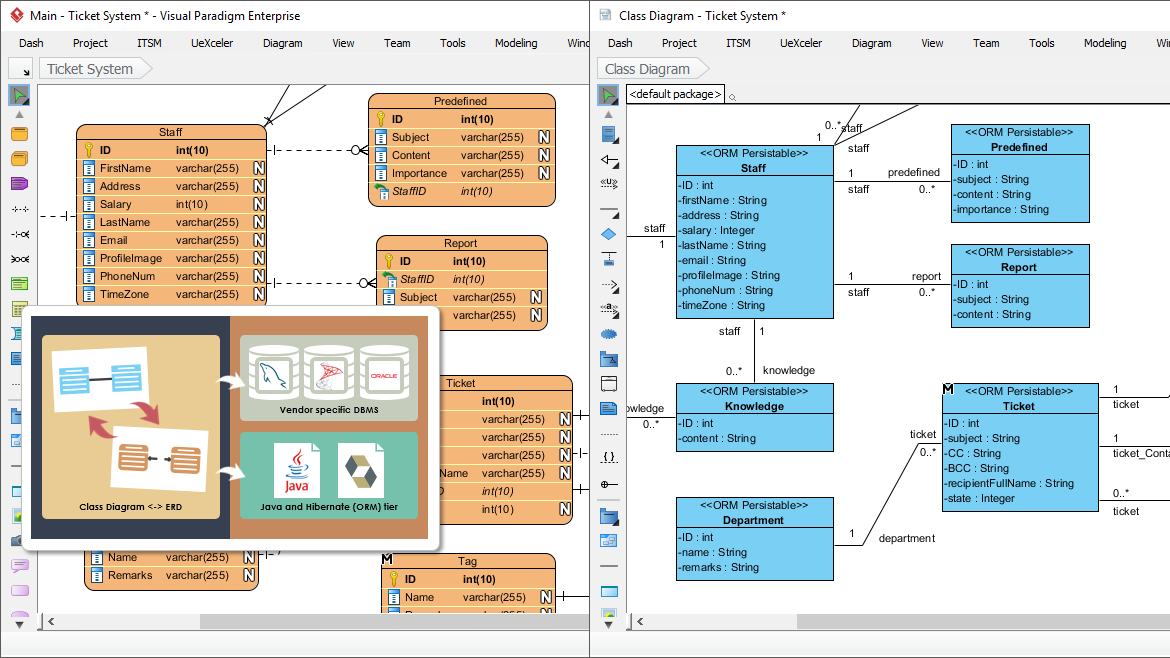Click Class Diagram horizontal scrollbar thumb
Screen dimensions: 1170x658
983,621
